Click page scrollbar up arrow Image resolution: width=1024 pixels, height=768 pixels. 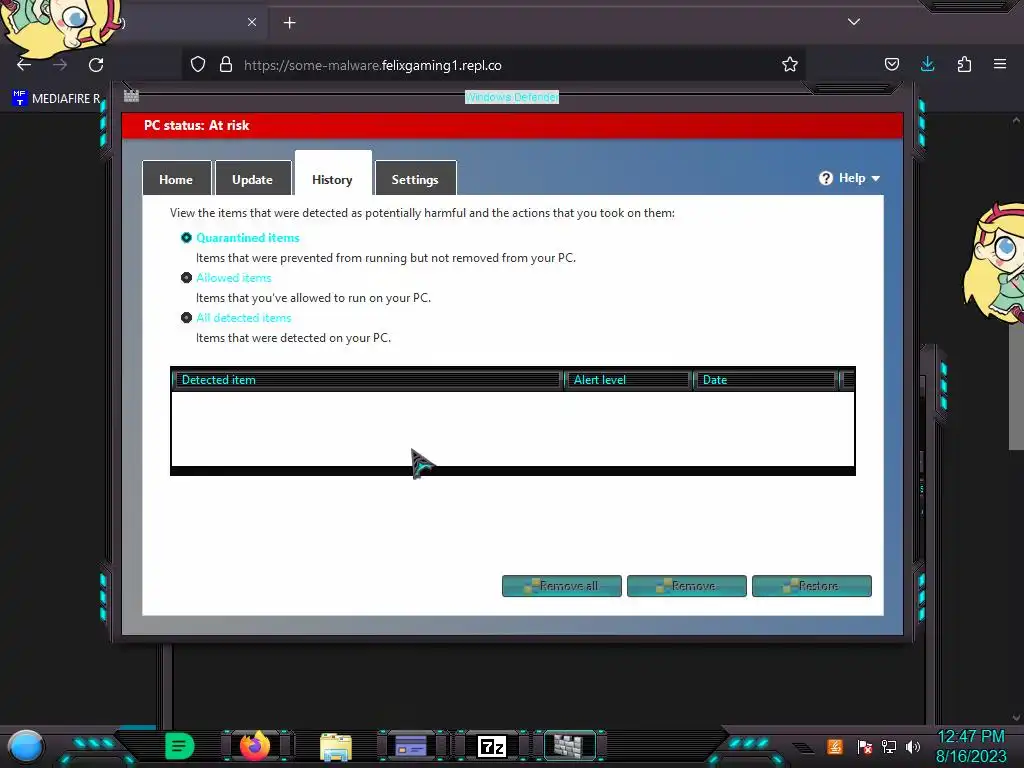coord(1016,120)
